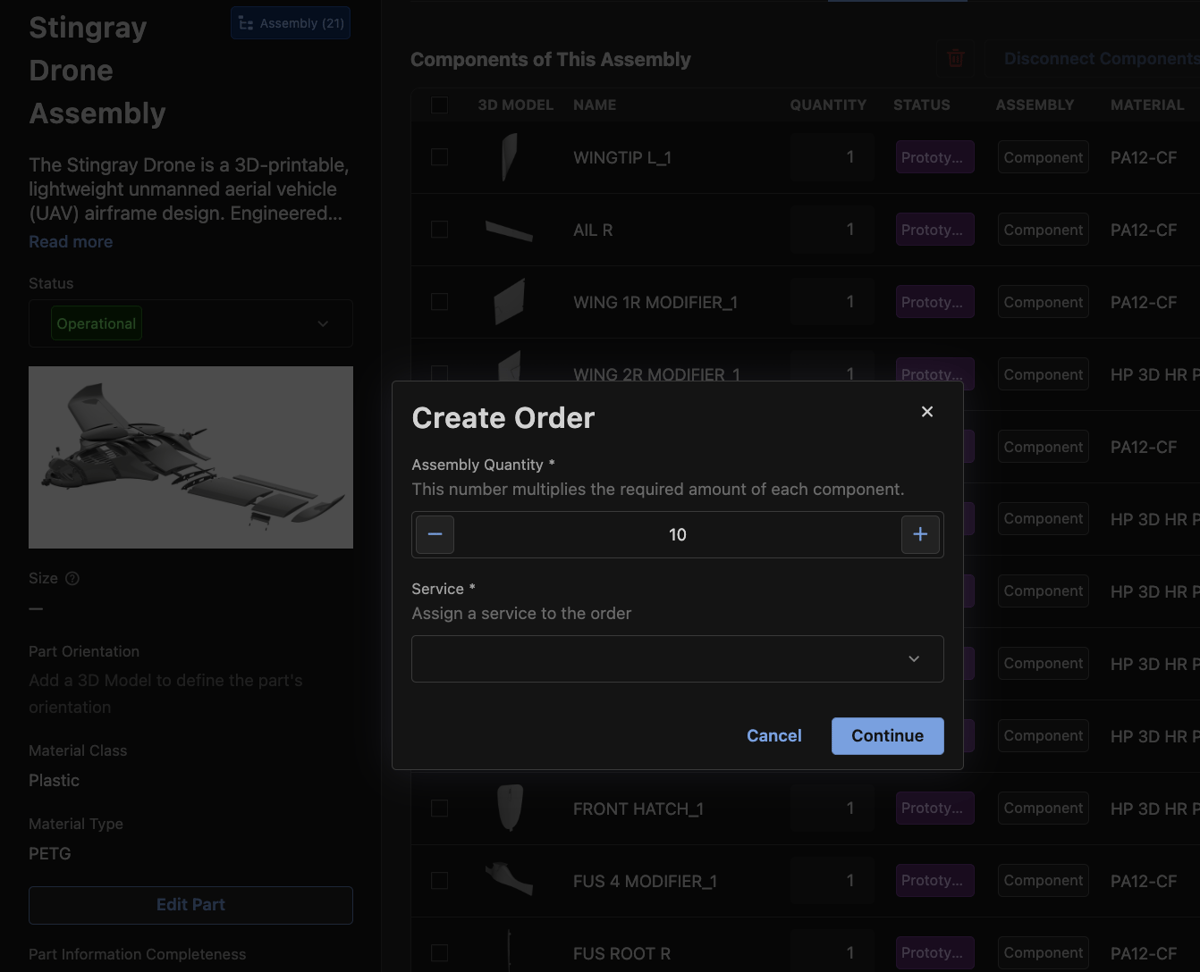
Task: Click the STATUS column header
Action: point(922,105)
